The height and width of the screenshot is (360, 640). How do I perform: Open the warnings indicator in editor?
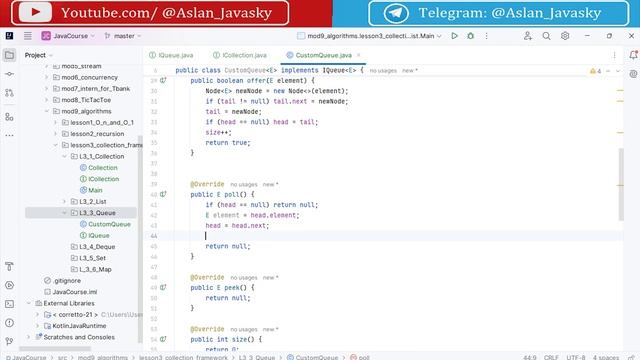point(596,71)
